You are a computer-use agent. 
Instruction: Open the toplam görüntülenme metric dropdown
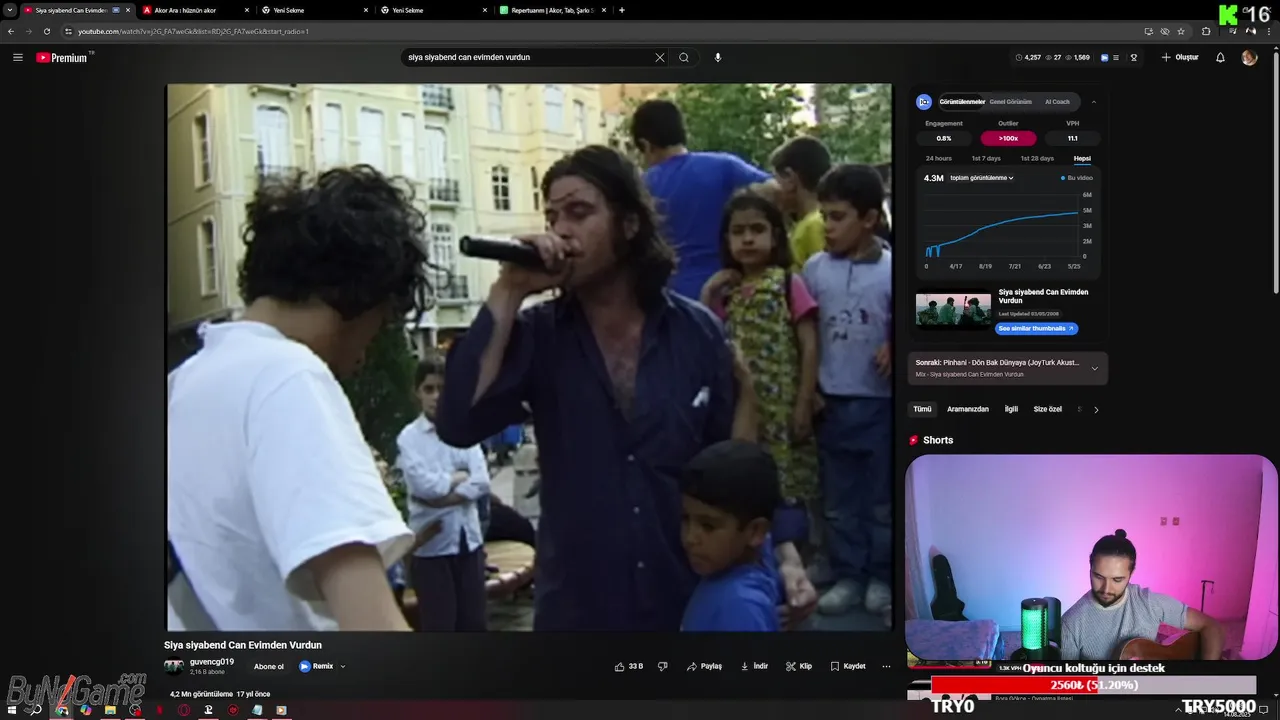coord(982,178)
